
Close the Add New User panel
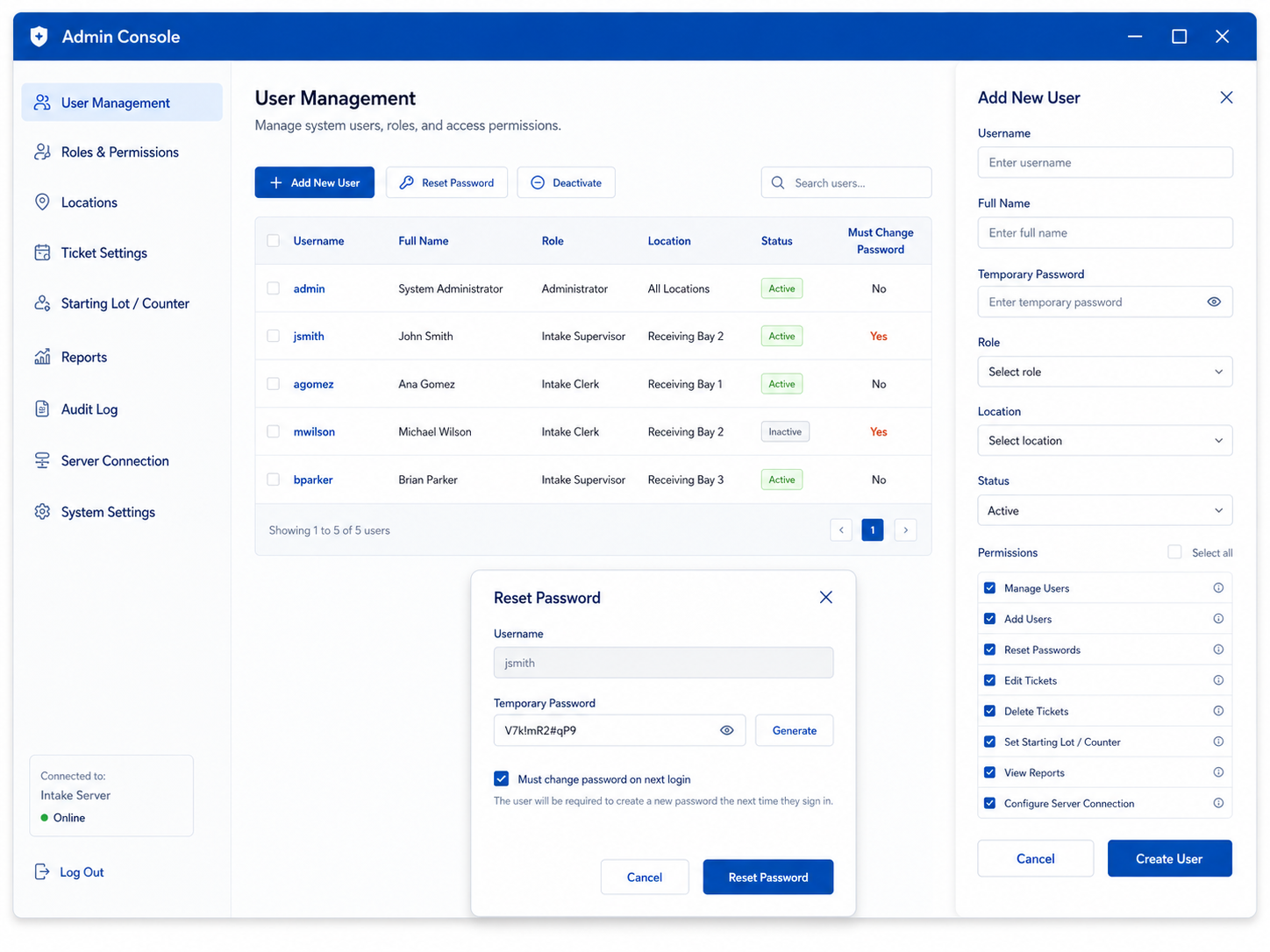pyautogui.click(x=1226, y=97)
